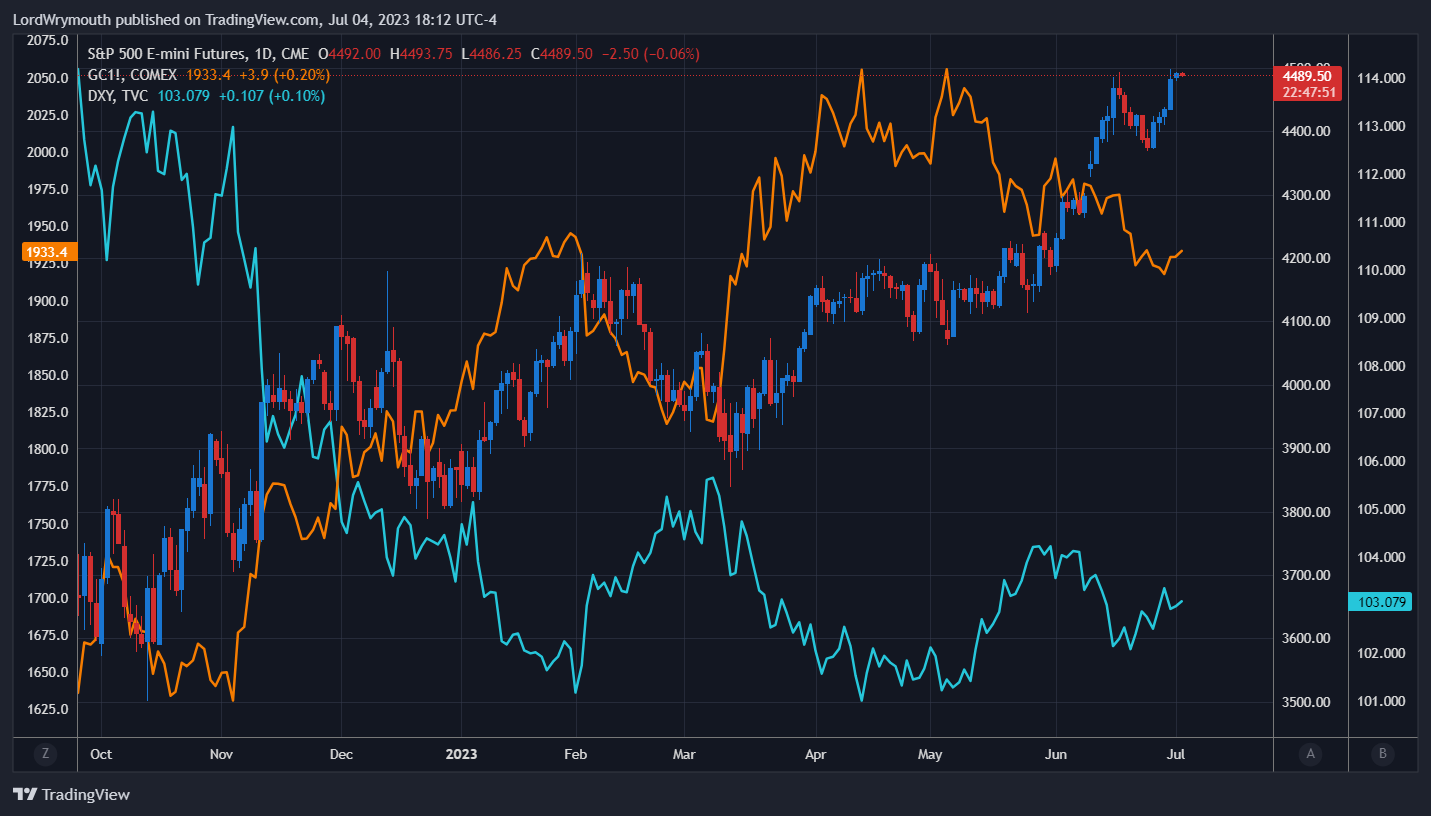Click 3500.00 on the S&P price axis
Screen dimensions: 1431x816
(x=1307, y=702)
